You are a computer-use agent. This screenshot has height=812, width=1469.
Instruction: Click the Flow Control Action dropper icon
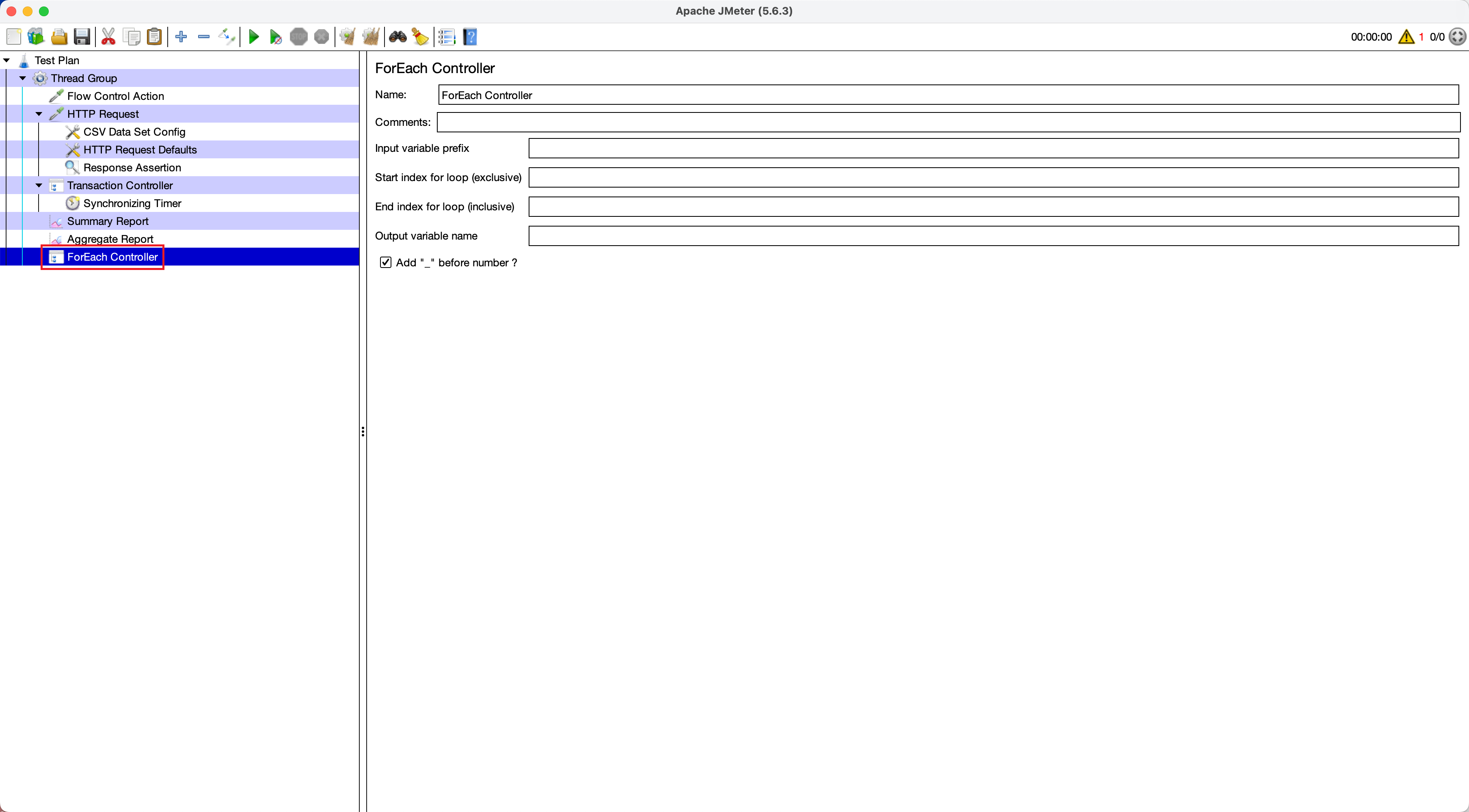(56, 96)
